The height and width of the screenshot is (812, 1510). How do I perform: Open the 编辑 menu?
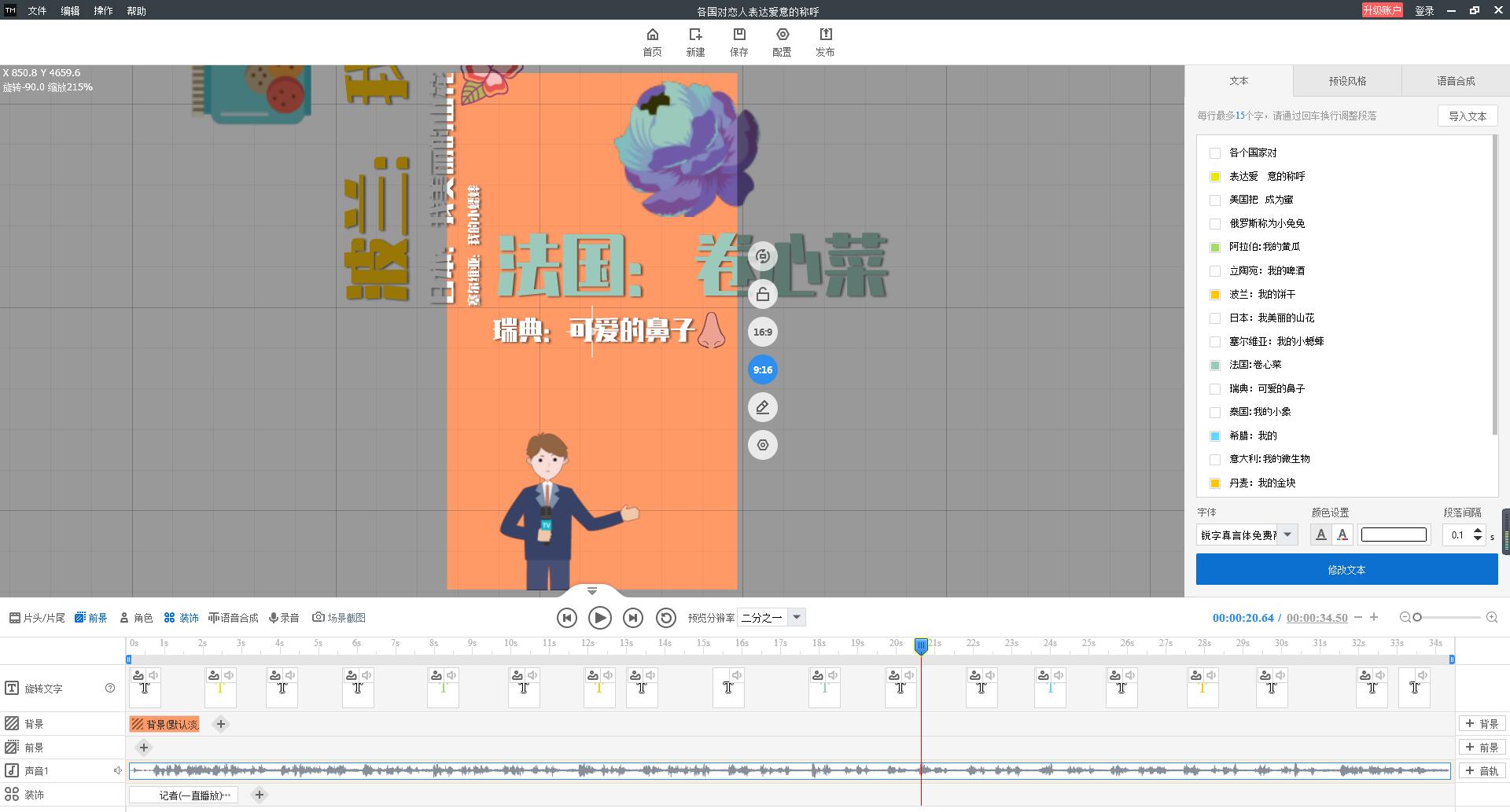(70, 11)
